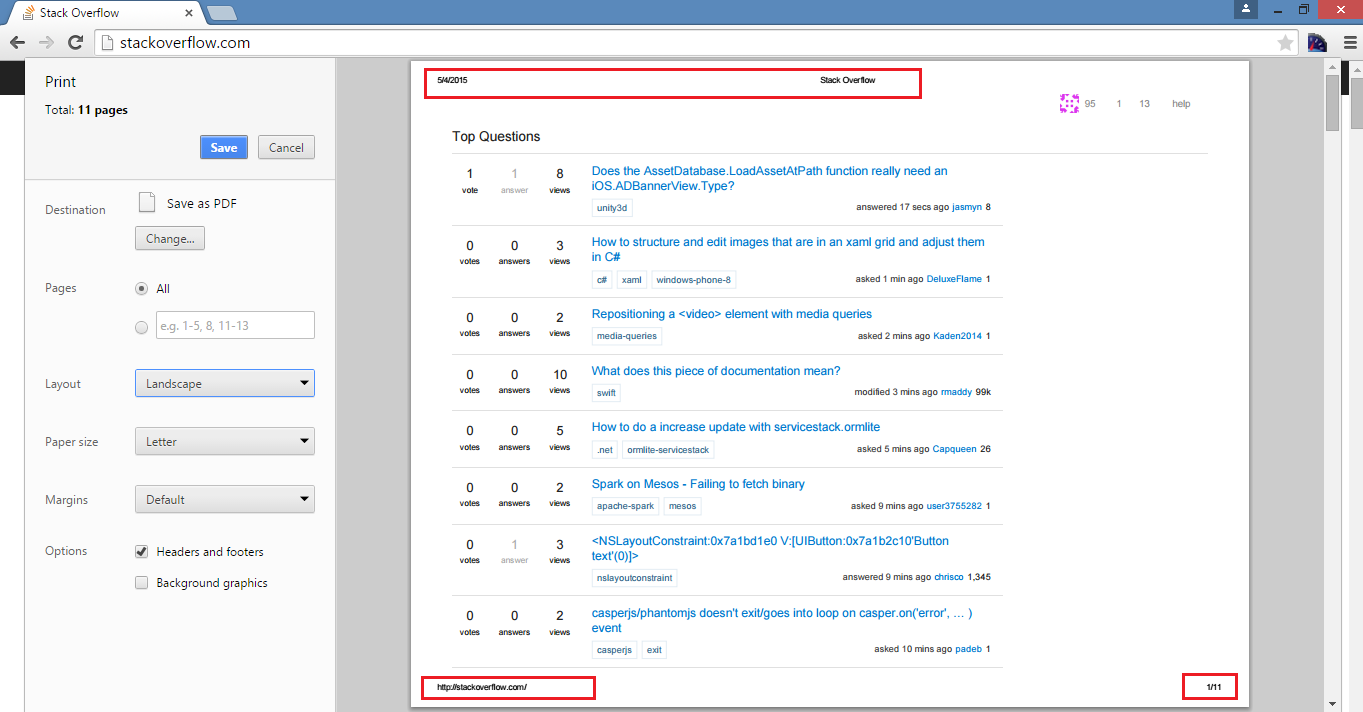Click the ormlite-servicestack tag

tap(668, 450)
